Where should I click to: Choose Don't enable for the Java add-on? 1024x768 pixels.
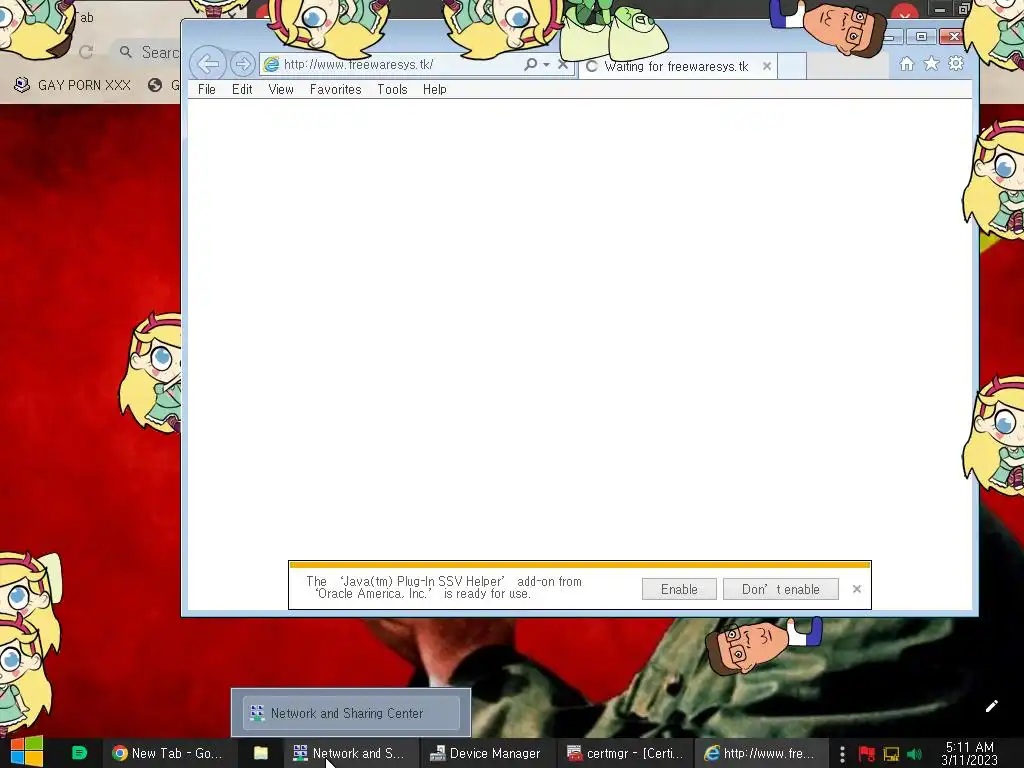click(780, 589)
